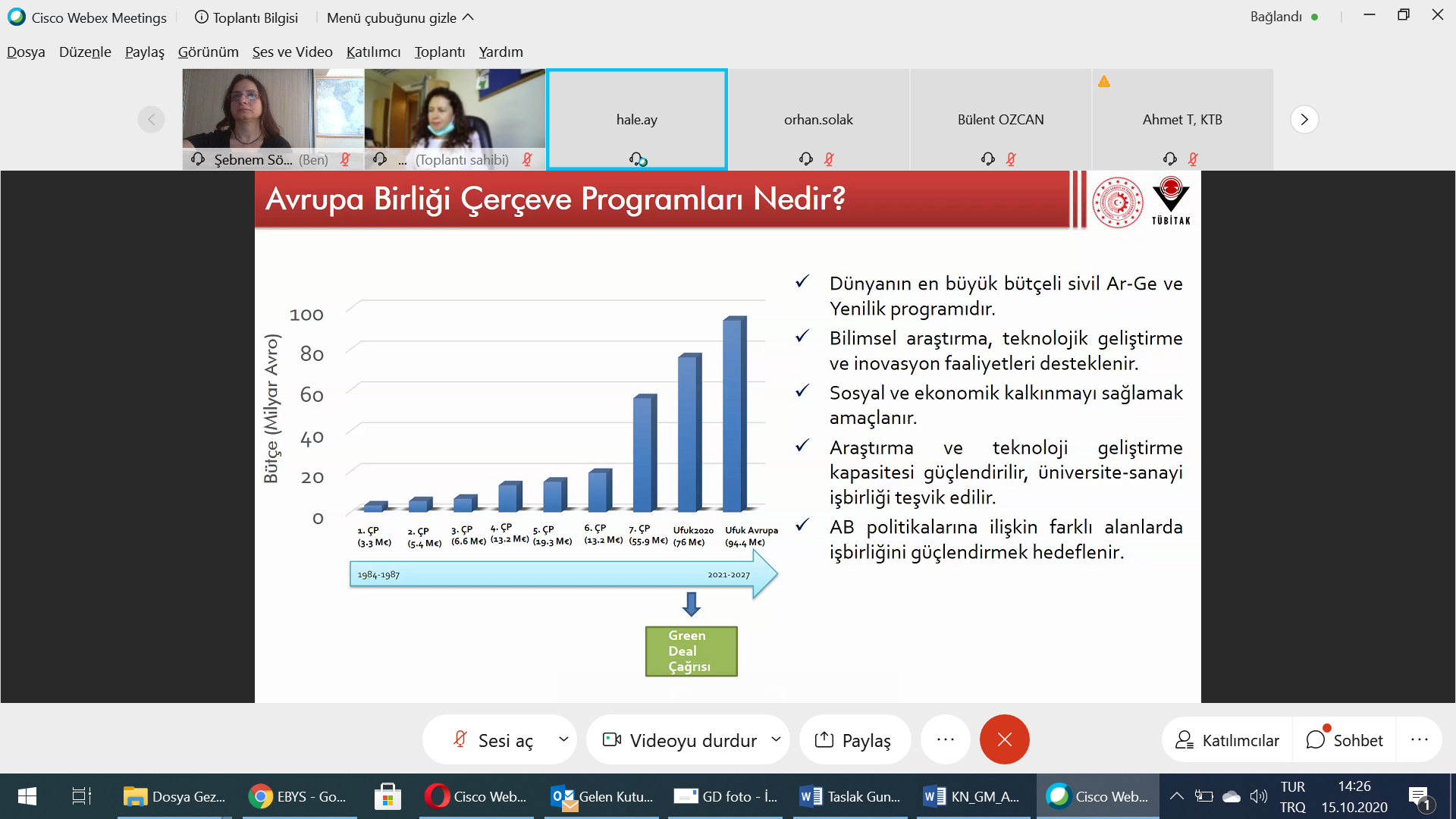Open more options ellipsis beside Paylaş
The image size is (1456, 819).
point(945,739)
